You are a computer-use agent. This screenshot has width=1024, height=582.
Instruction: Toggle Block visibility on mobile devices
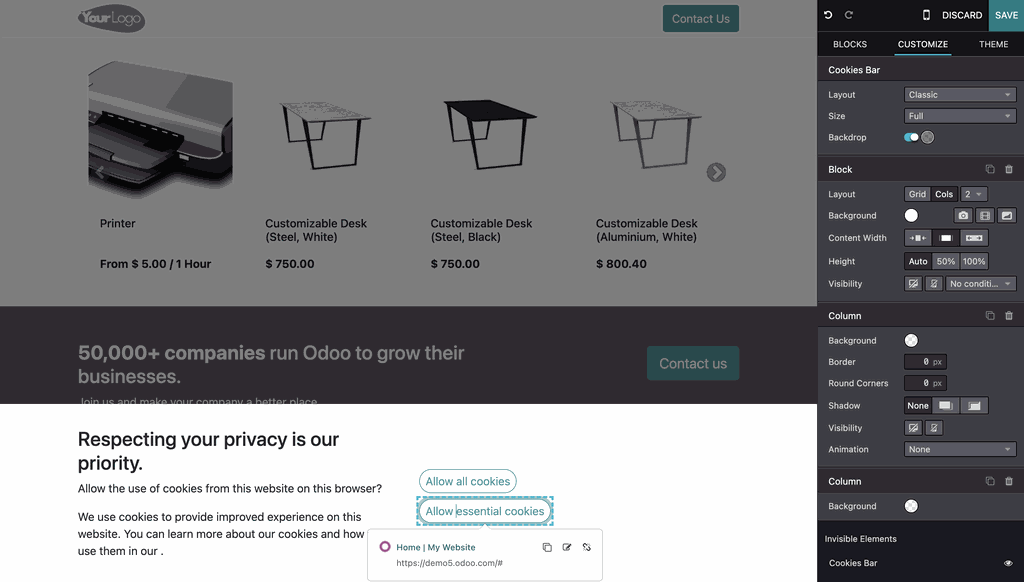[x=933, y=283]
